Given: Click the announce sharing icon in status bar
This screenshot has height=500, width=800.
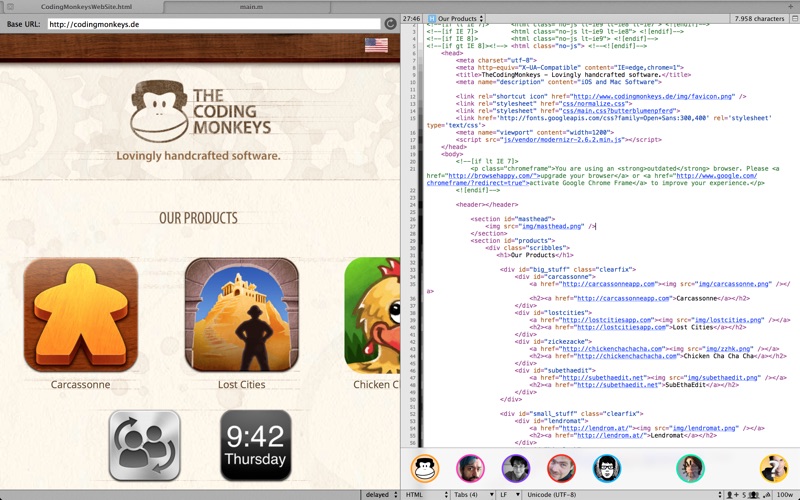Looking at the screenshot, I should [x=767, y=495].
